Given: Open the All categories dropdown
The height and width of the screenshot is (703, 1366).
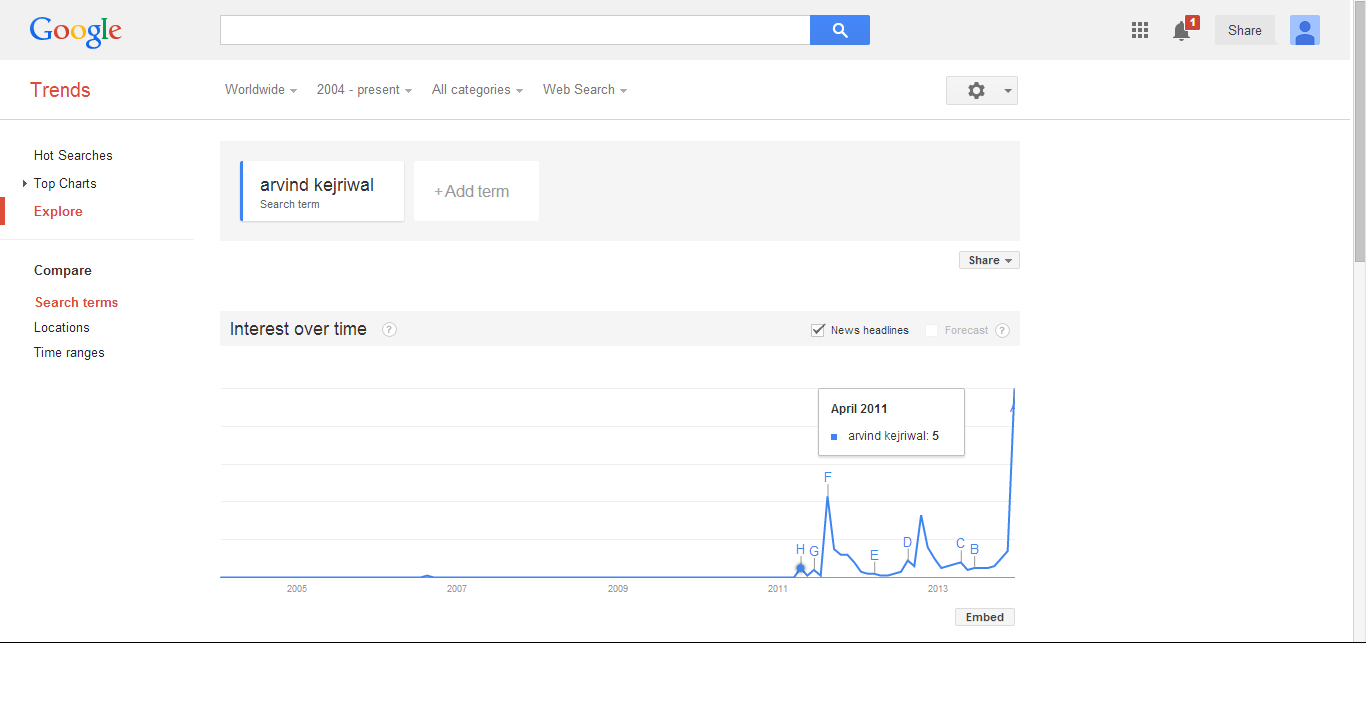Looking at the screenshot, I should coord(478,90).
